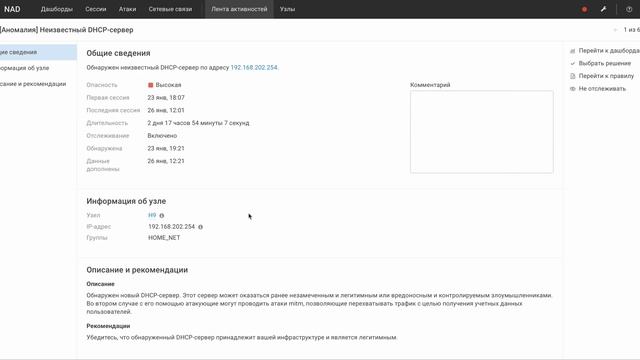Click the Рекомендации subheading
Image resolution: width=640 pixels, height=360 pixels.
point(108,326)
